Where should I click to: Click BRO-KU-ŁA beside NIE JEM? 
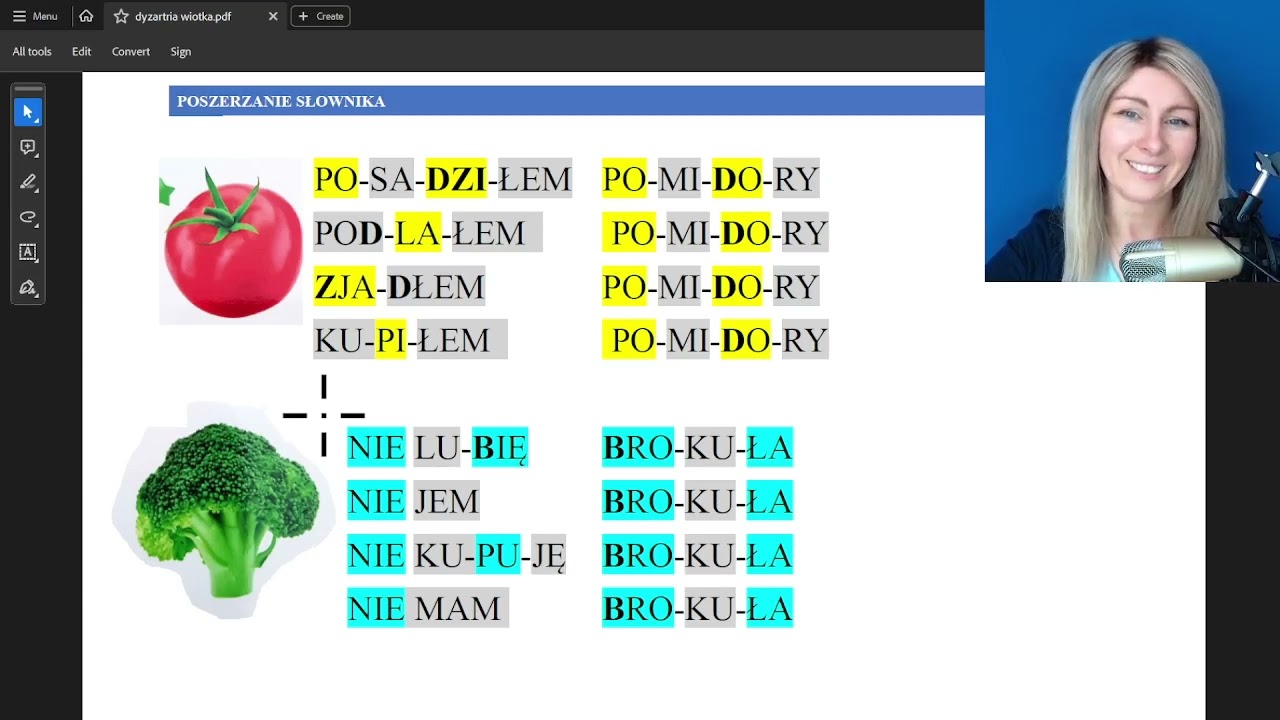[698, 500]
